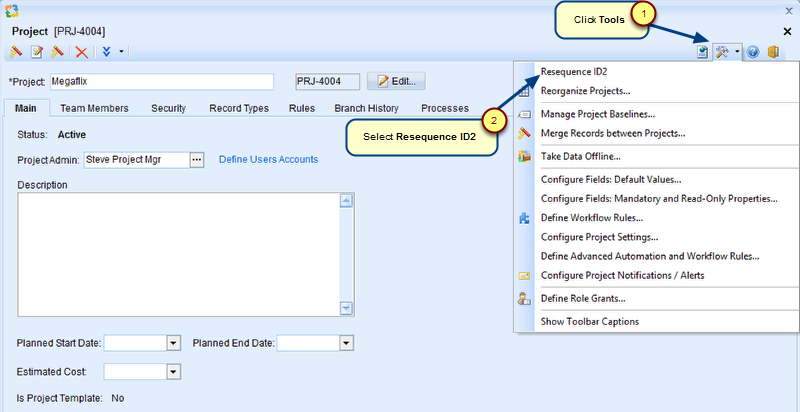Open the Estimated Cost dropdown
800x412 pixels.
click(173, 372)
